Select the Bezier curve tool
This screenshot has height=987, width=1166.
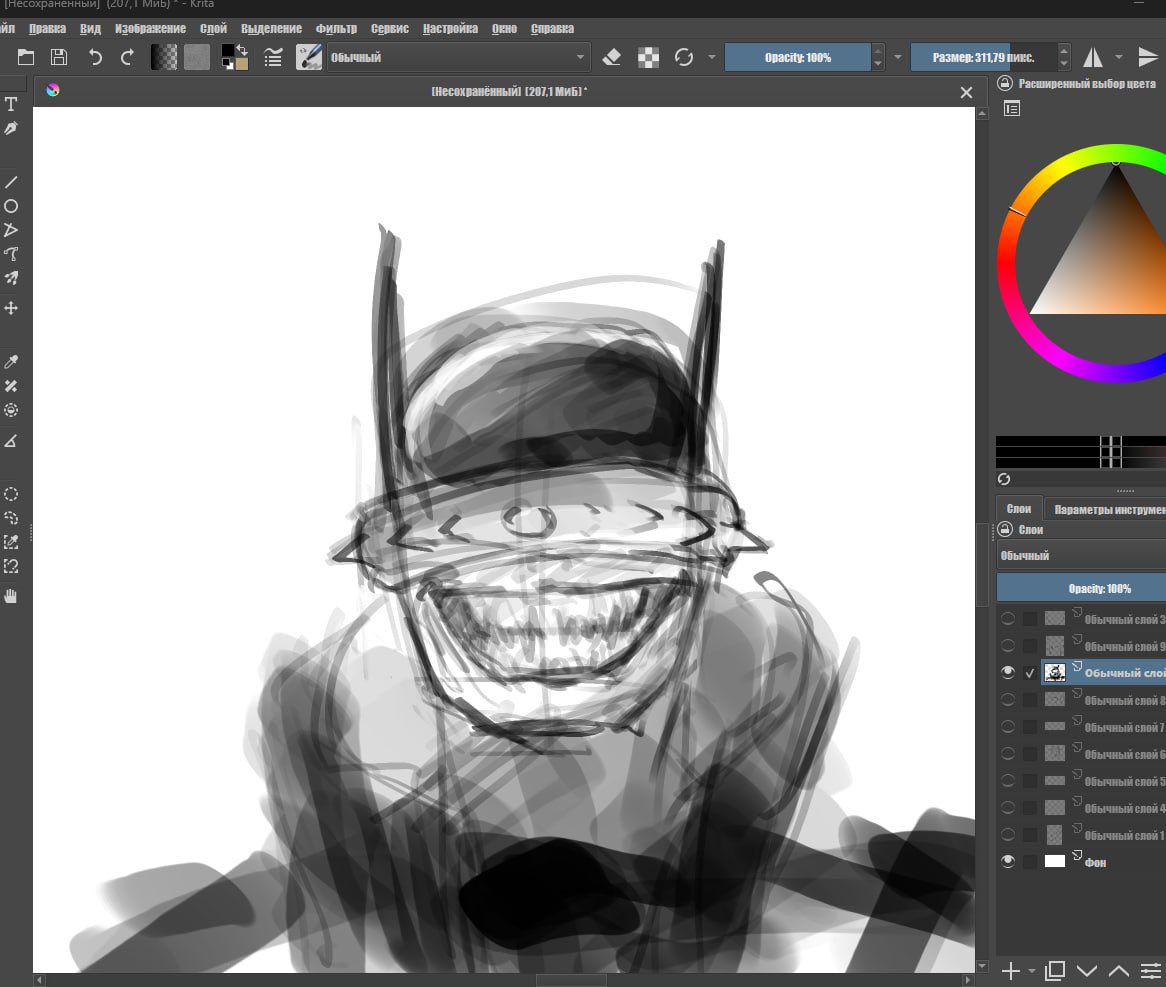tap(11, 254)
